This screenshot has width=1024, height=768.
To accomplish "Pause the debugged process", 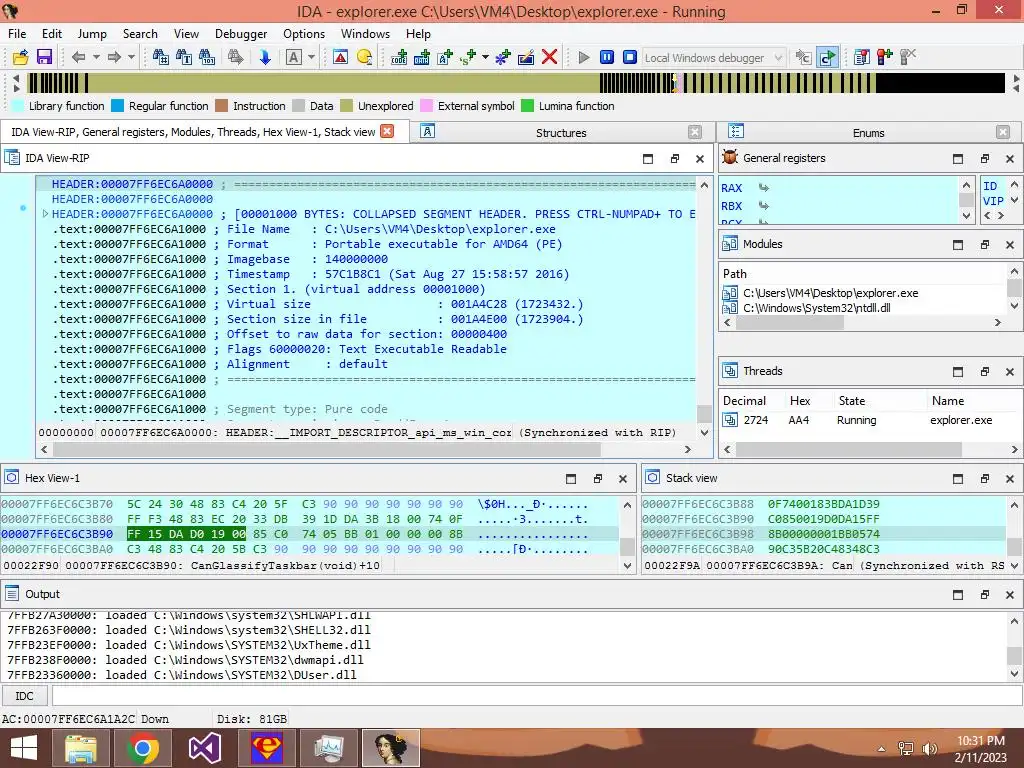I will click(607, 57).
